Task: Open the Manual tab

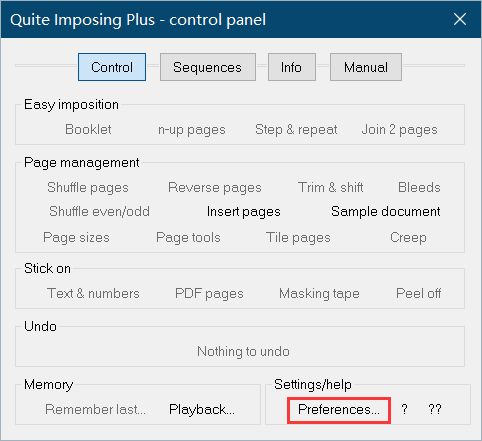Action: (366, 67)
